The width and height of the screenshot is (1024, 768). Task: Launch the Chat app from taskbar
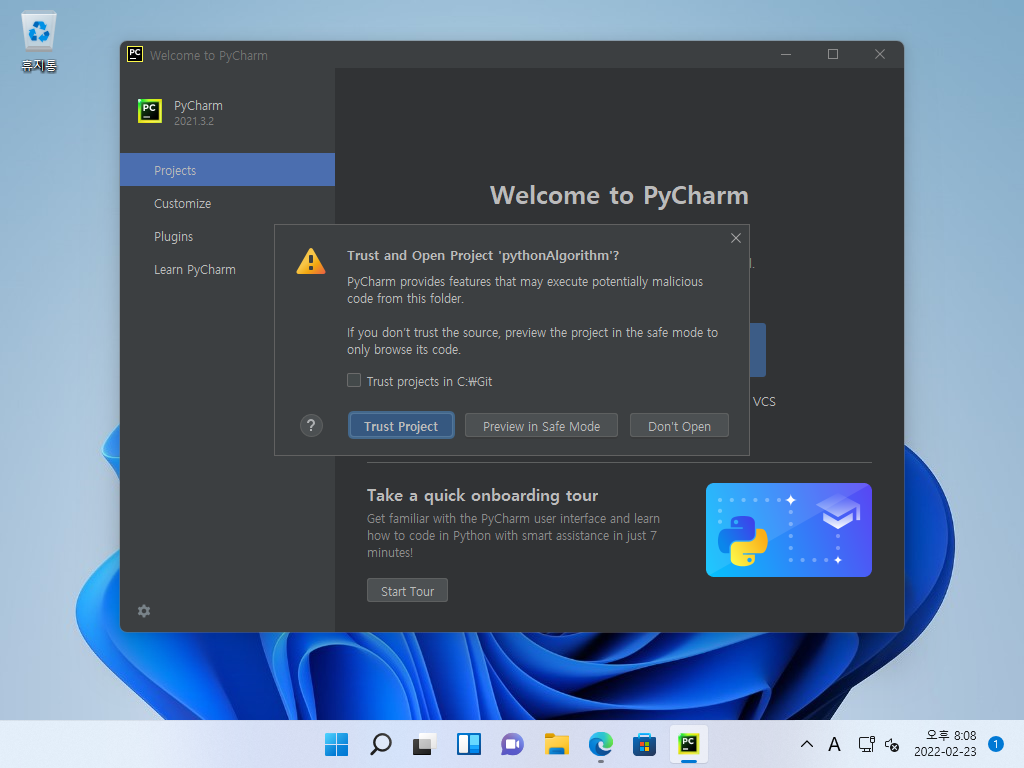pyautogui.click(x=512, y=744)
